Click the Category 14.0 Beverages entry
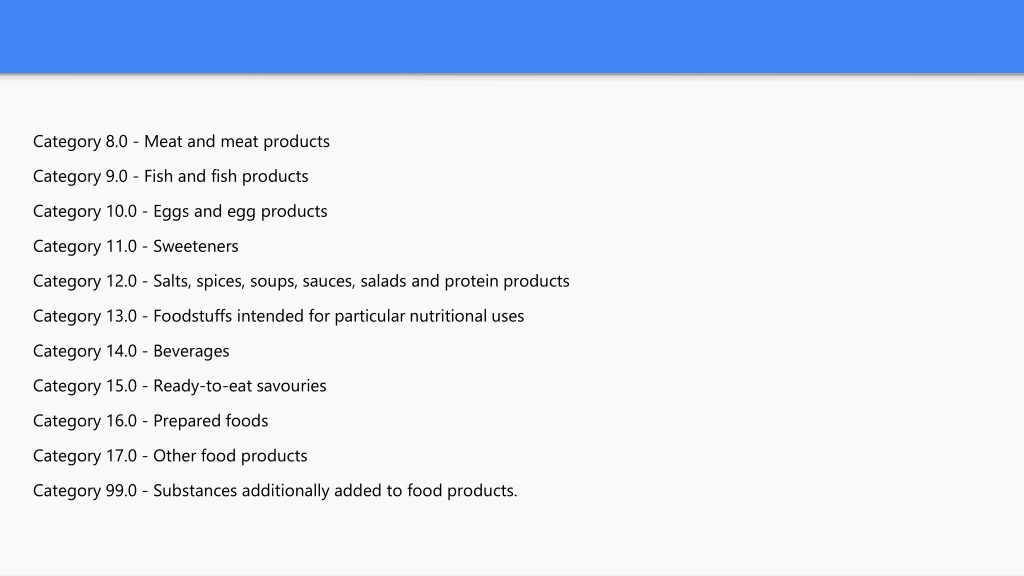1024x576 pixels. 131,351
